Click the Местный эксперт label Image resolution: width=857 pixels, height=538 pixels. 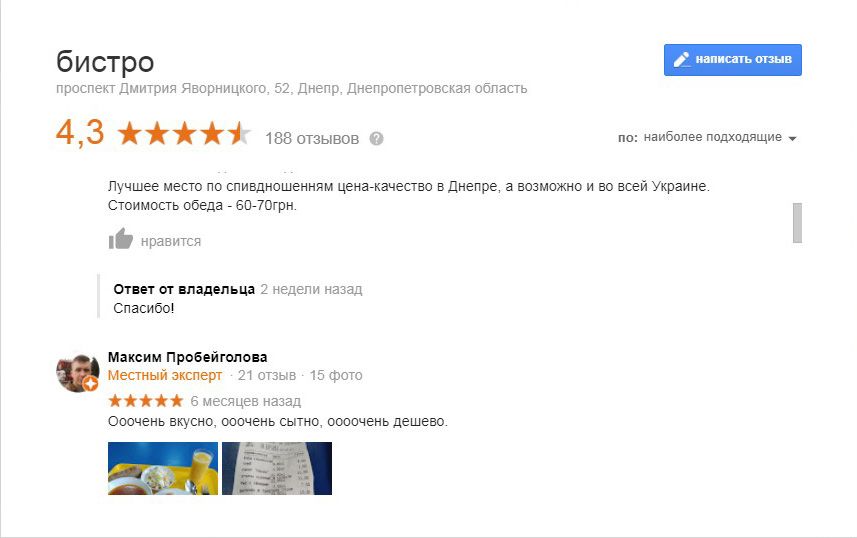pos(165,376)
